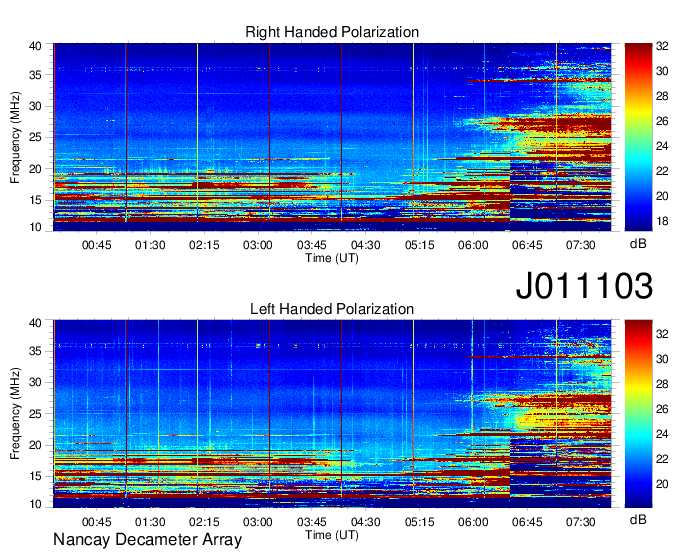This screenshot has width=680, height=552.
Task: Click the "30" frequency tick on the right-handed plot
Action: (36, 106)
